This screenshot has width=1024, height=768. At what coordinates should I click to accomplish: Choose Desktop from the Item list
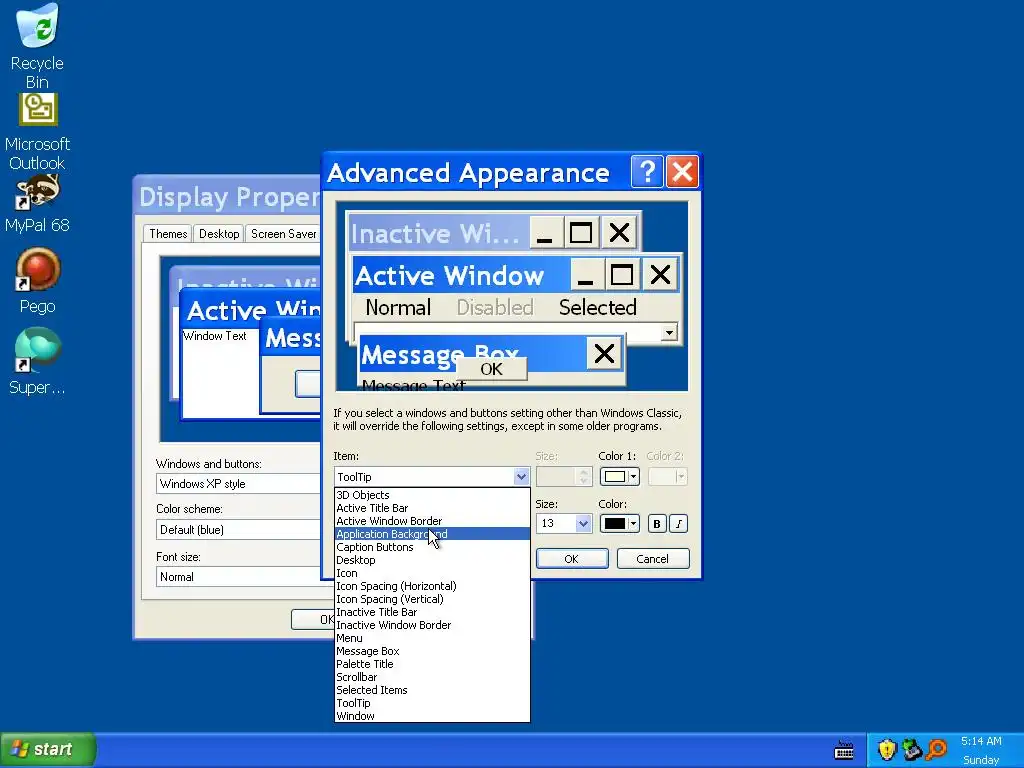click(432, 560)
